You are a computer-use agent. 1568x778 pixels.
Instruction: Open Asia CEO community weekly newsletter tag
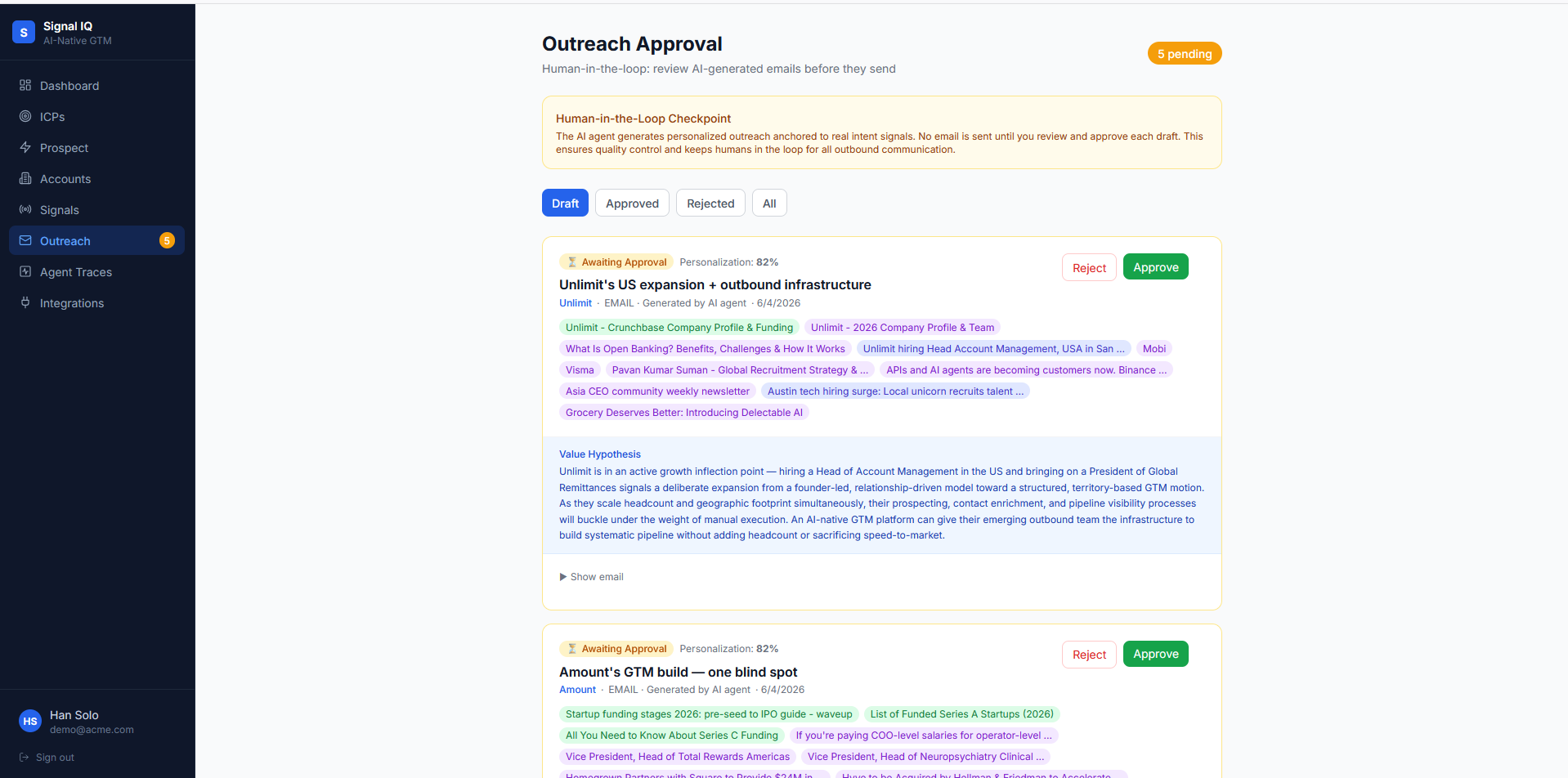tap(657, 391)
